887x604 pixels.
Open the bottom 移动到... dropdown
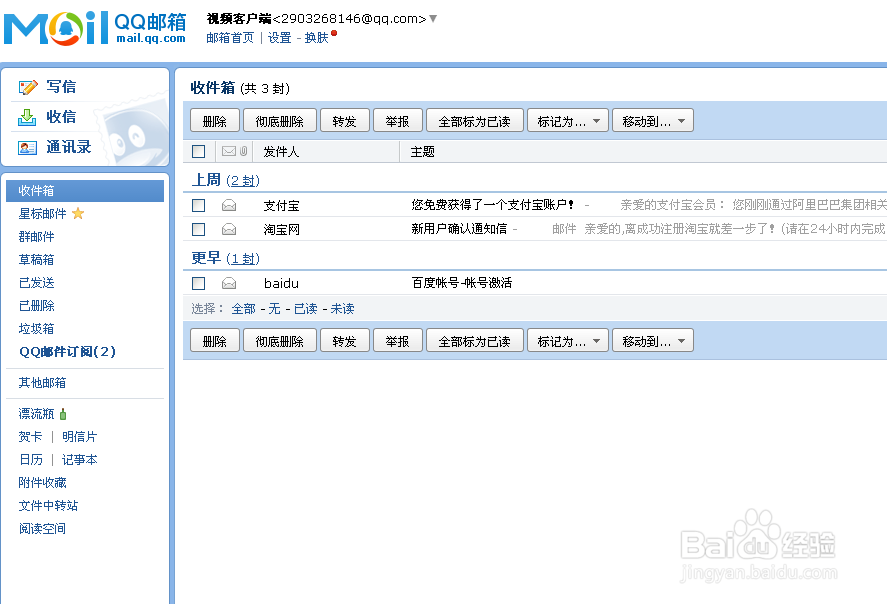pos(653,340)
